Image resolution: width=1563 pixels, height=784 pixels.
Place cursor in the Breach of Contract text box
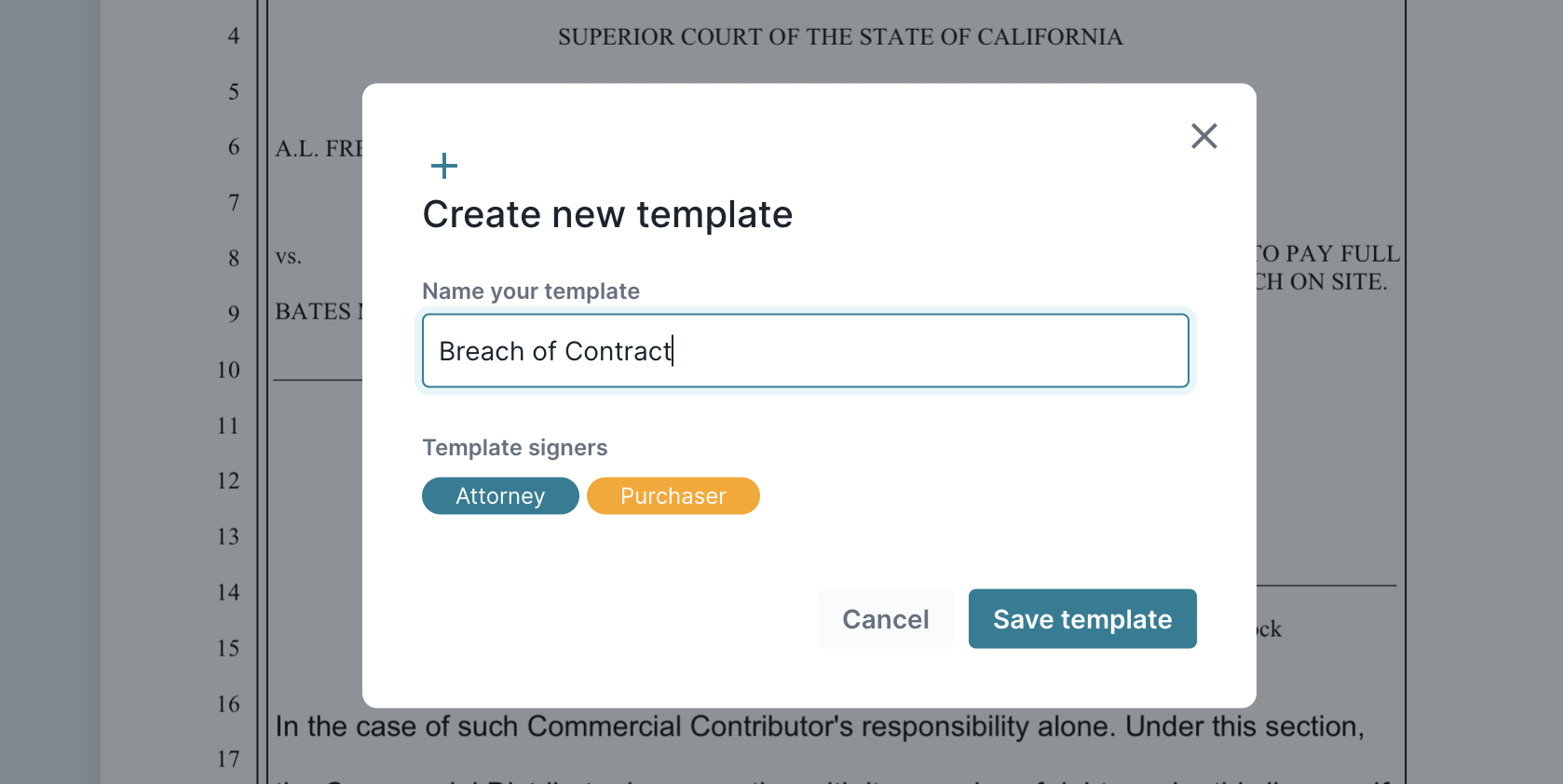805,351
